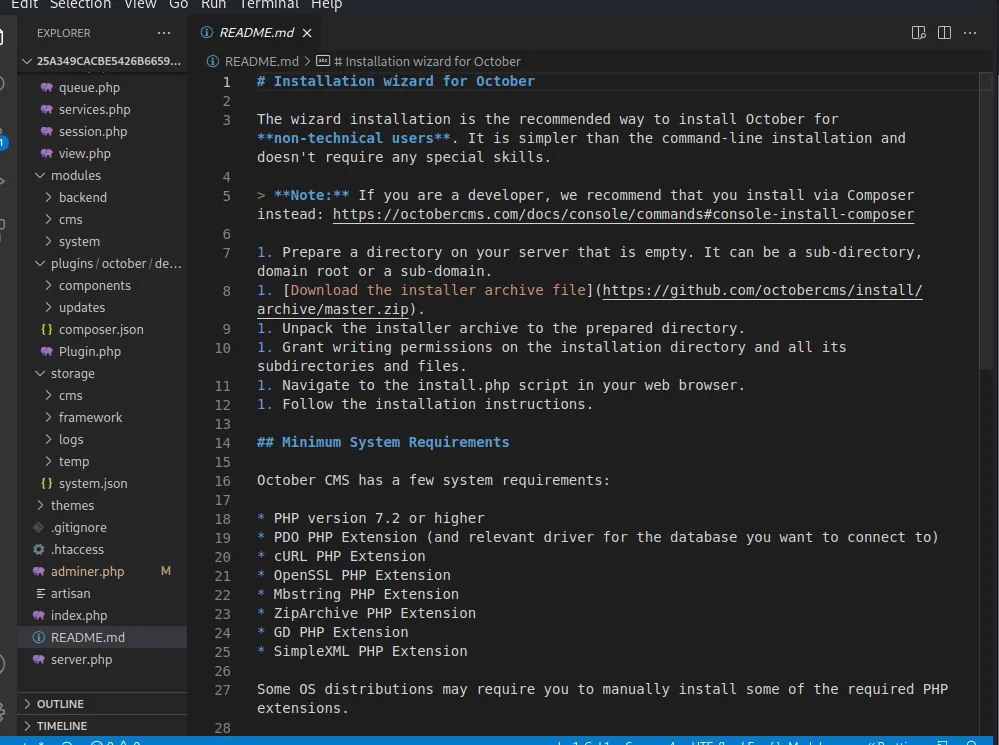Split the editor to the right
999x745 pixels.
click(944, 33)
